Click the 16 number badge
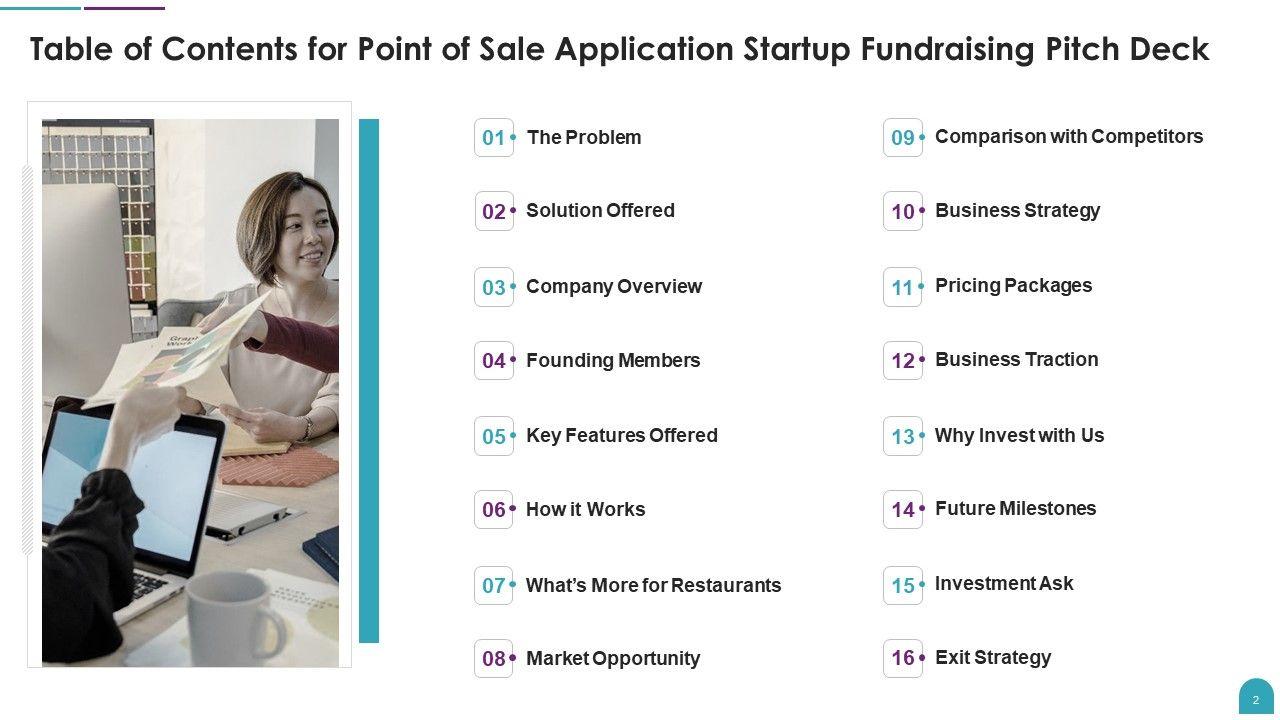Screen dimensions: 1280x720 [902, 658]
